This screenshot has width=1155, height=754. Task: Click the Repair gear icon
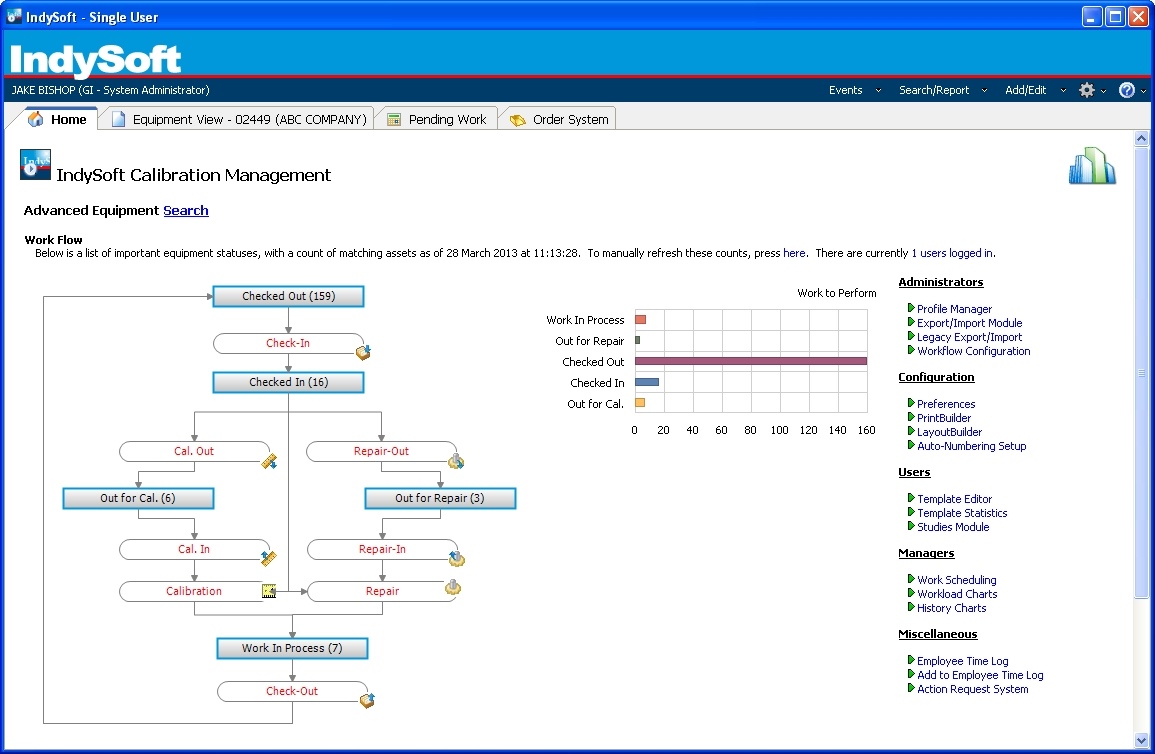click(453, 589)
